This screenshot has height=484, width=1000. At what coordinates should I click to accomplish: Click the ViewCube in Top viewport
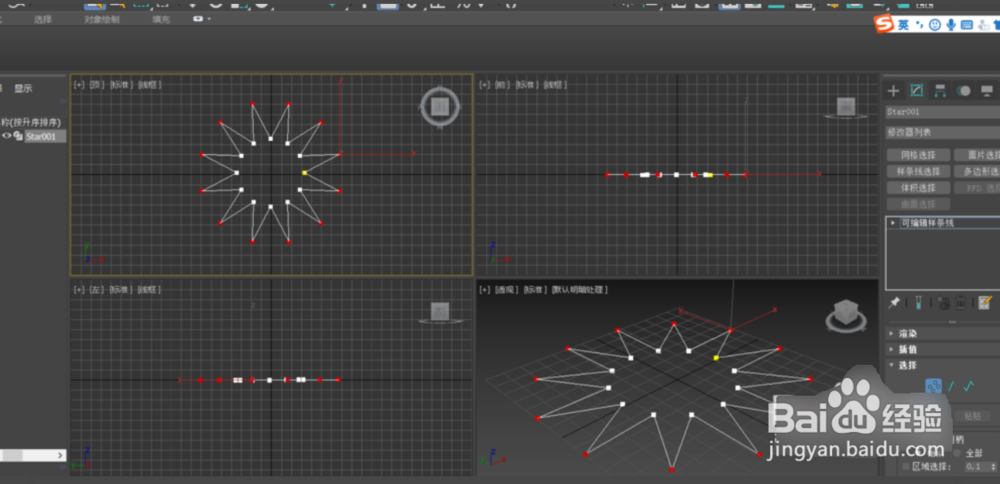click(x=439, y=106)
